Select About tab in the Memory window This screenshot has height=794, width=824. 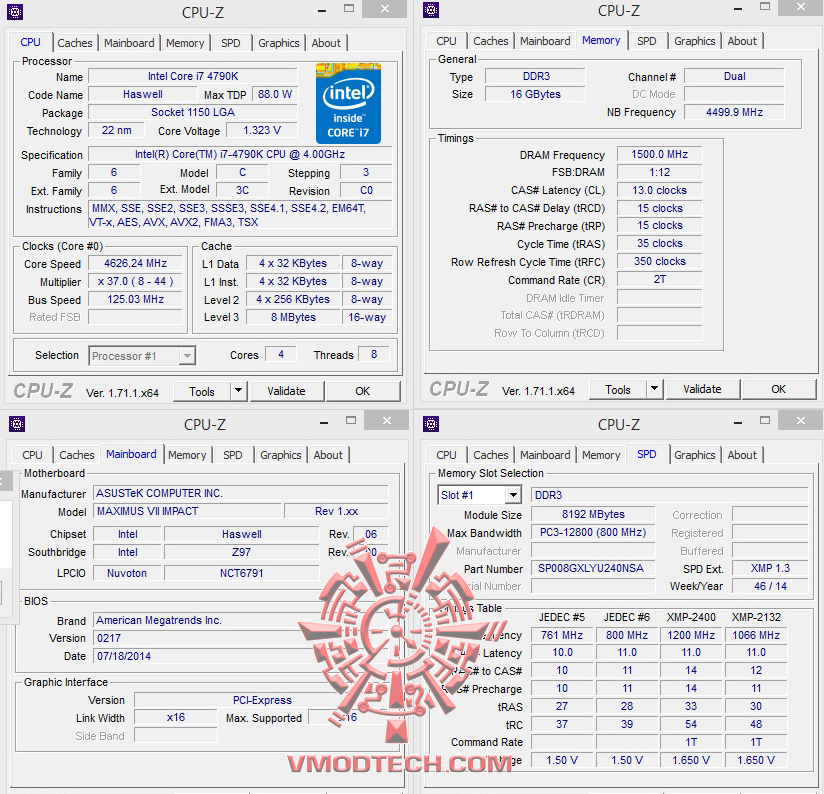click(742, 41)
